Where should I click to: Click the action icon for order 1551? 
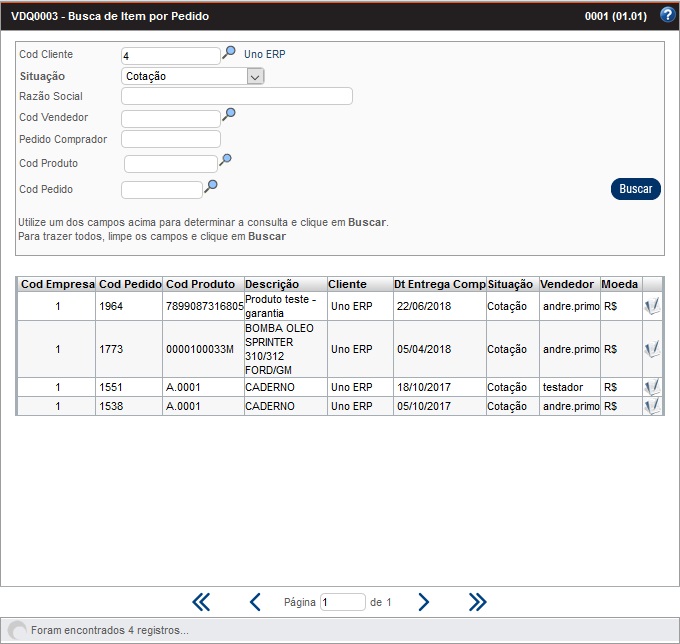tap(652, 387)
